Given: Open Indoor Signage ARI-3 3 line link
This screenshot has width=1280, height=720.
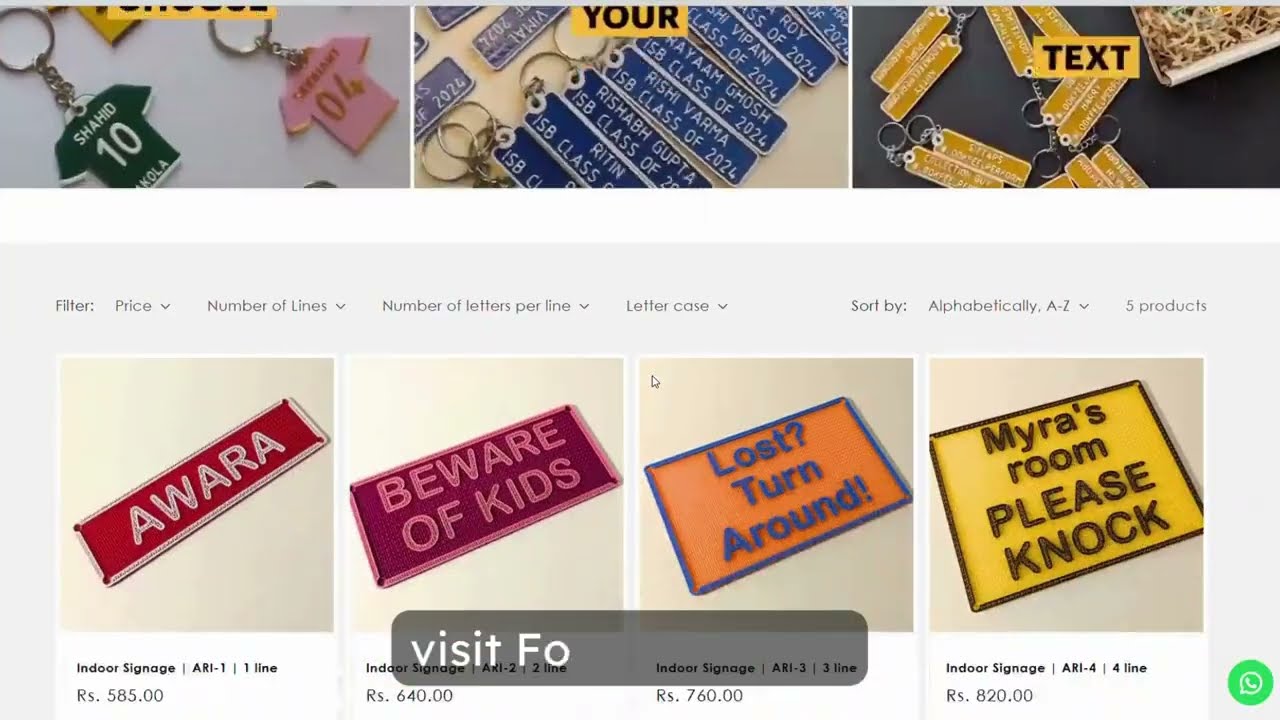Looking at the screenshot, I should [x=756, y=668].
